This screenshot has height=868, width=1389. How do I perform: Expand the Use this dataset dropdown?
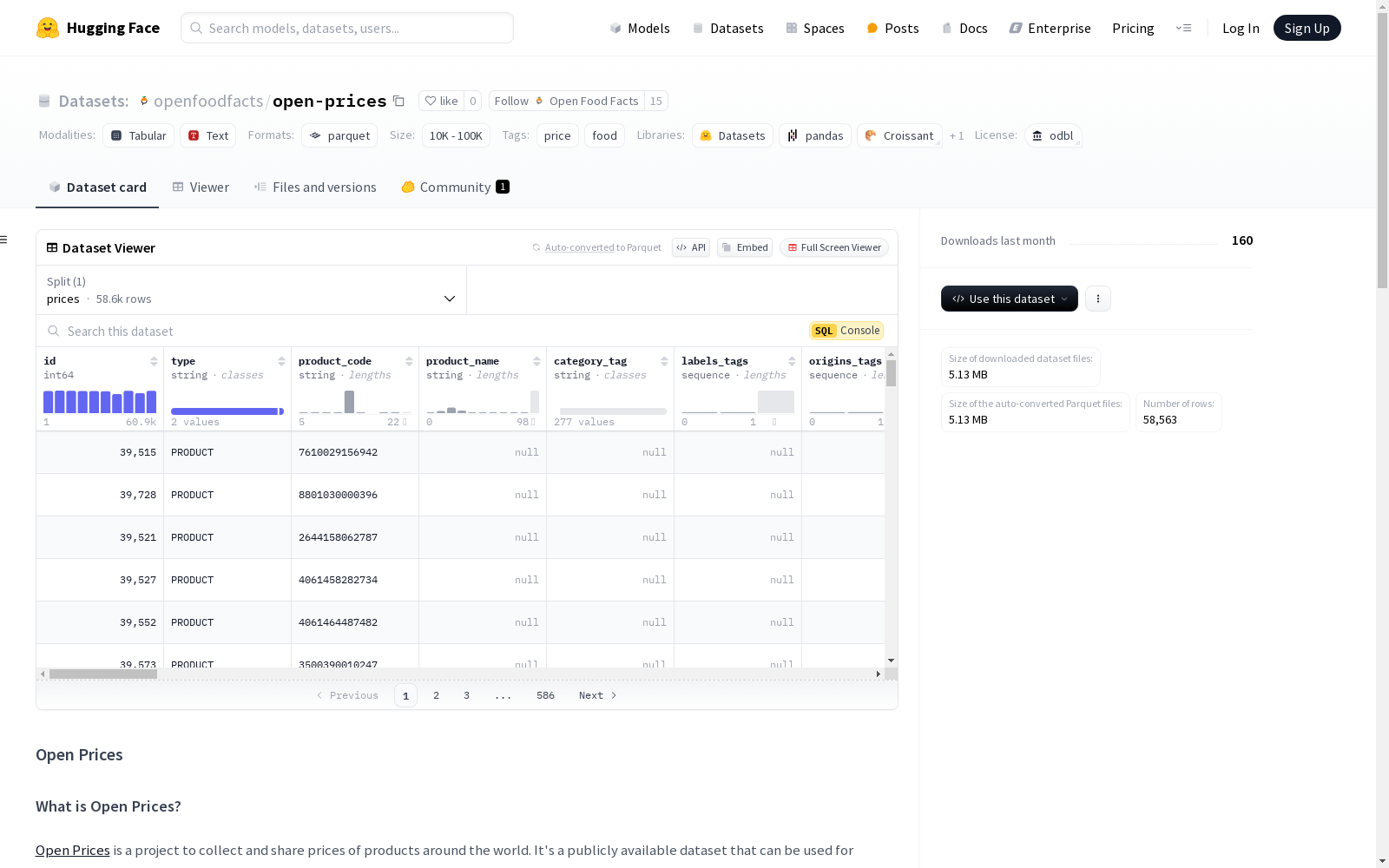tap(1010, 299)
